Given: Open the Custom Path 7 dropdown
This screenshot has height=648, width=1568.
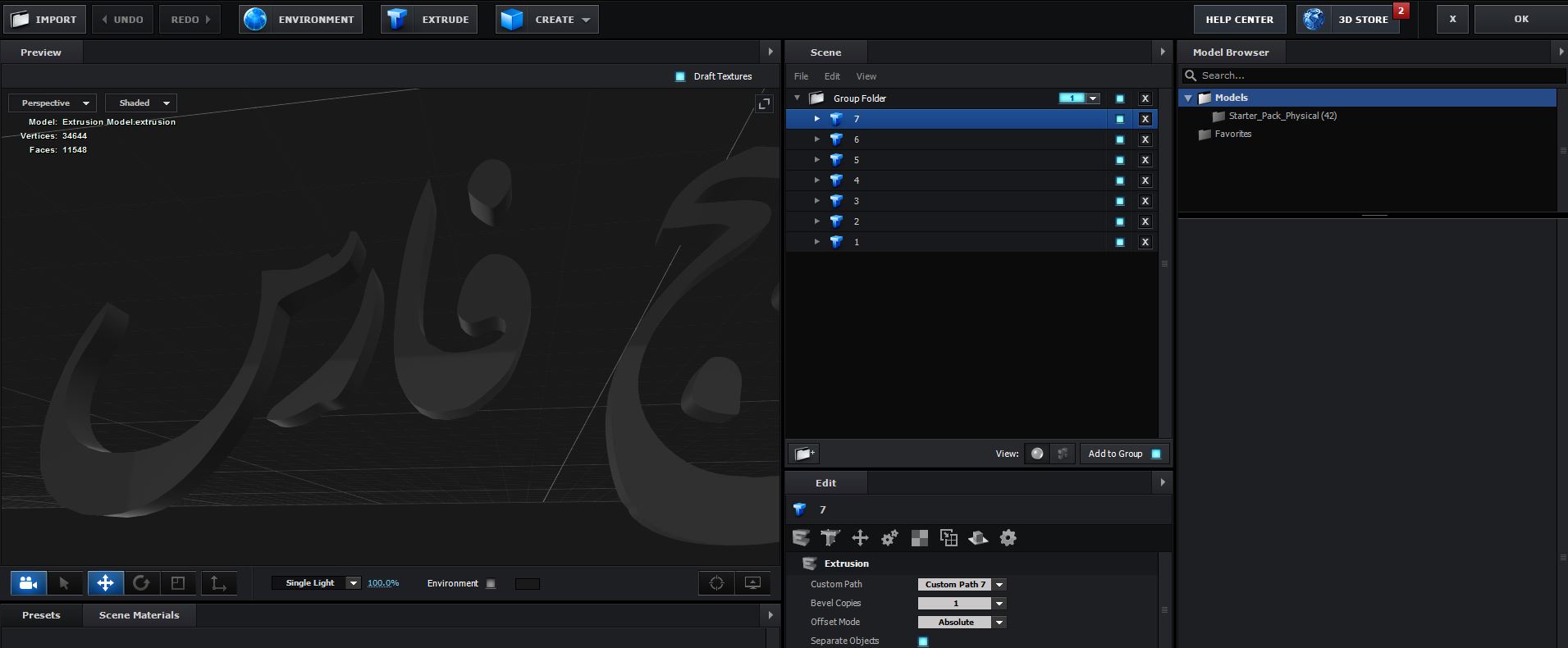Looking at the screenshot, I should click(x=962, y=584).
